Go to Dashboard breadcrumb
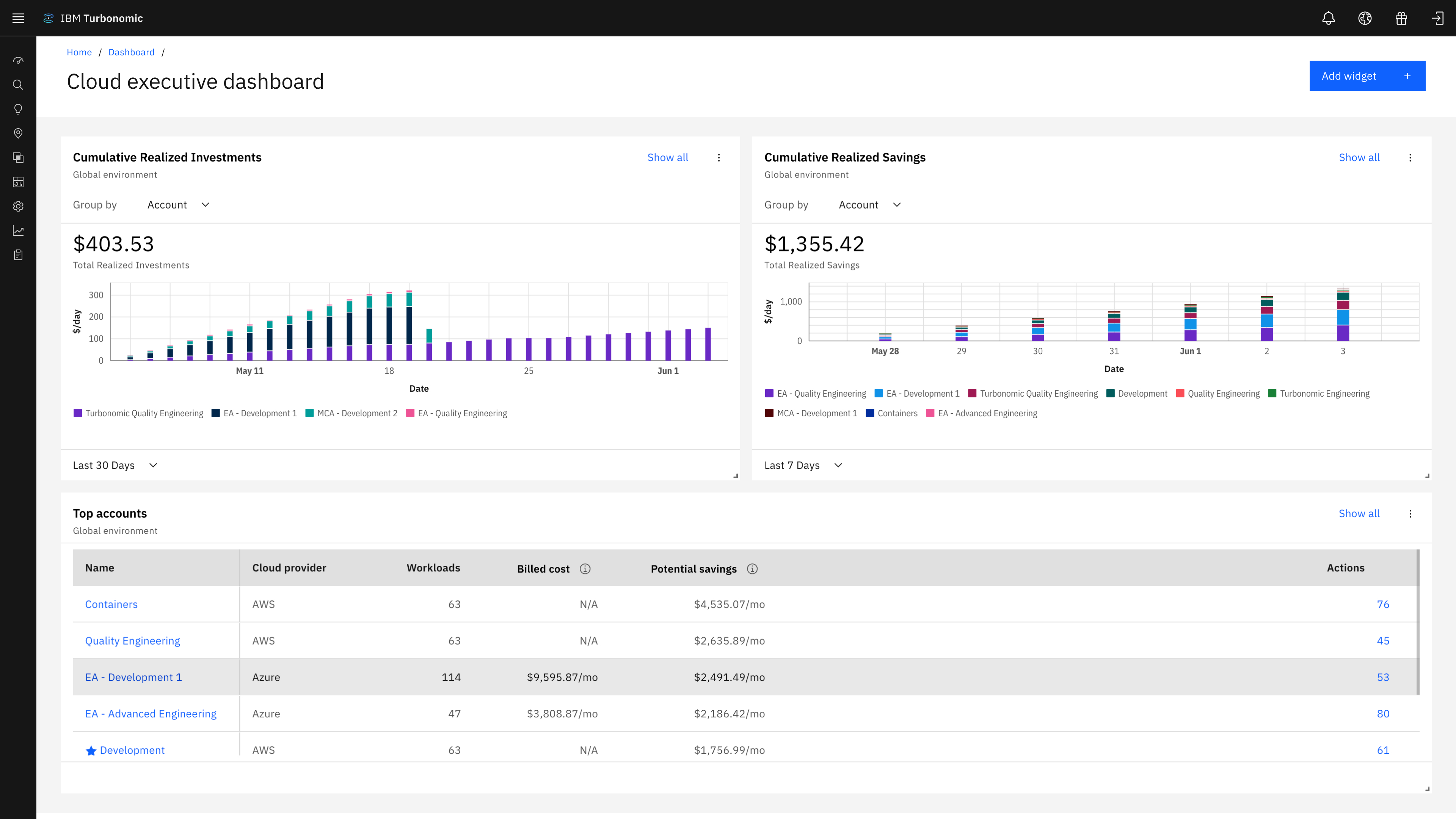 [131, 52]
